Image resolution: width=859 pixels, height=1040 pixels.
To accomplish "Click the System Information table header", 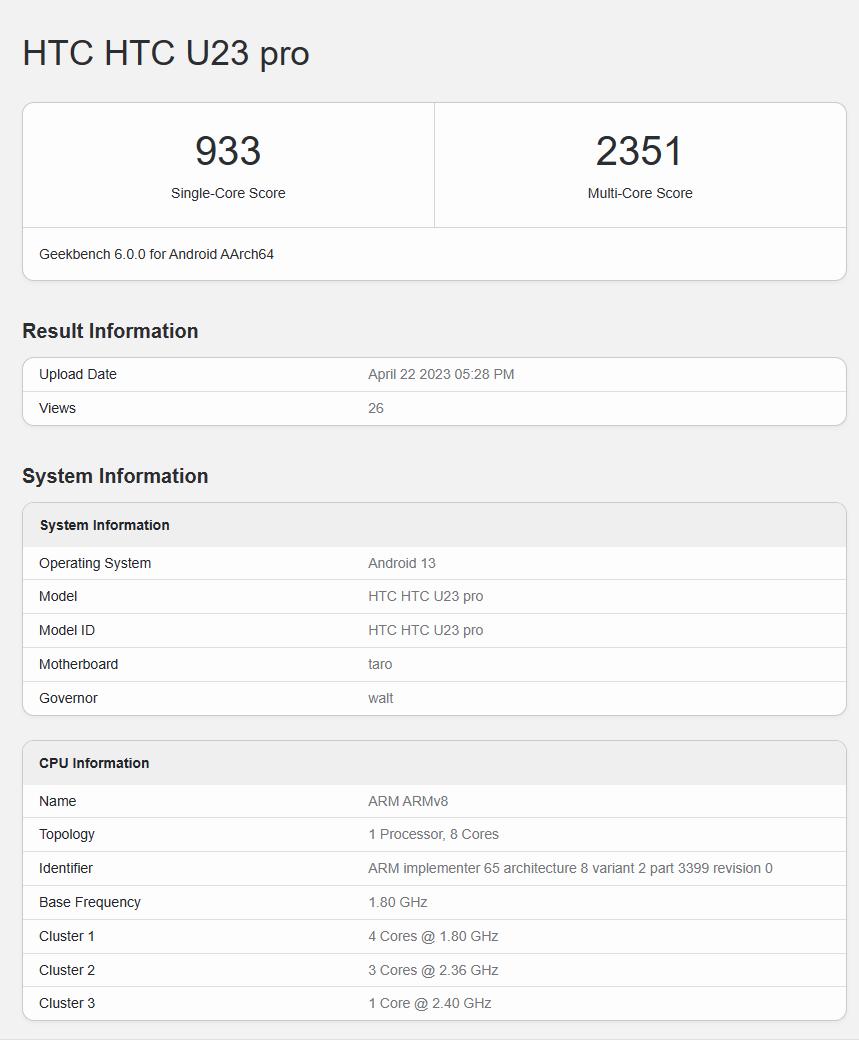I will (x=105, y=525).
